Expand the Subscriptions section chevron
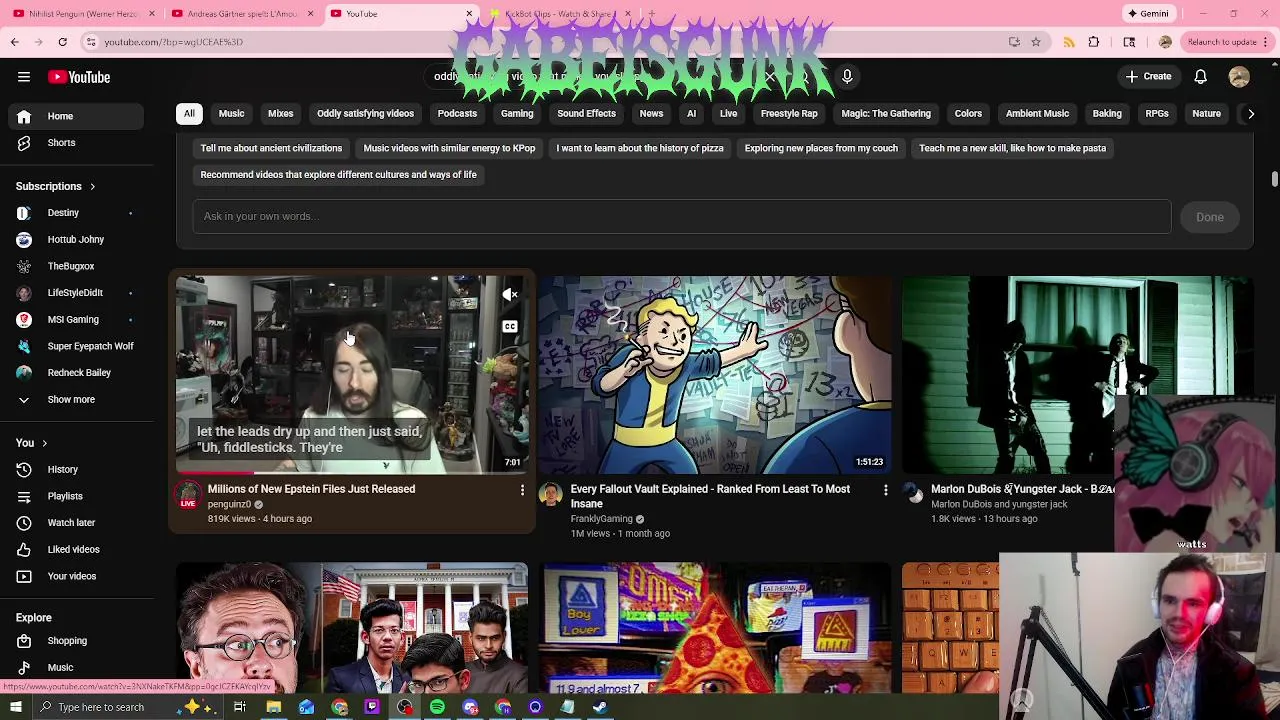Image resolution: width=1280 pixels, height=720 pixels. tap(92, 187)
